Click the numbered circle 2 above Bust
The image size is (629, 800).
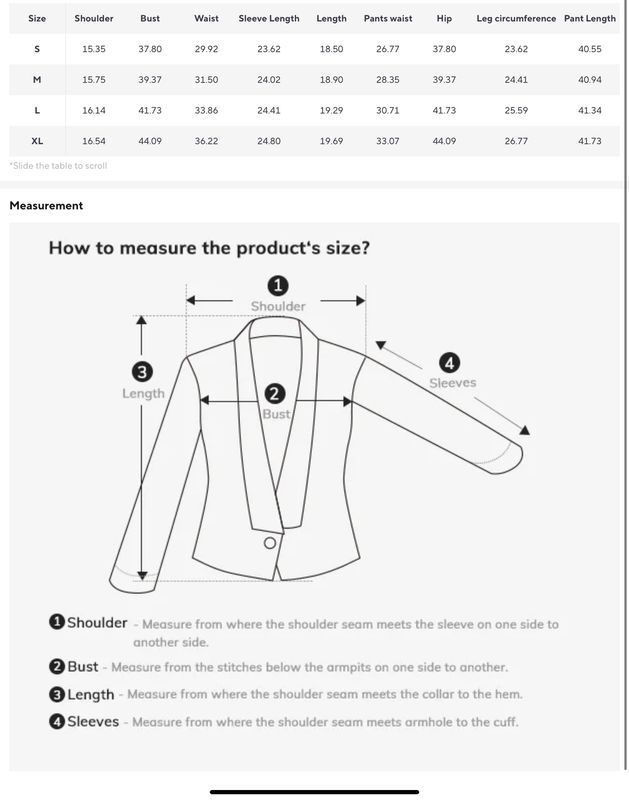pos(274,394)
